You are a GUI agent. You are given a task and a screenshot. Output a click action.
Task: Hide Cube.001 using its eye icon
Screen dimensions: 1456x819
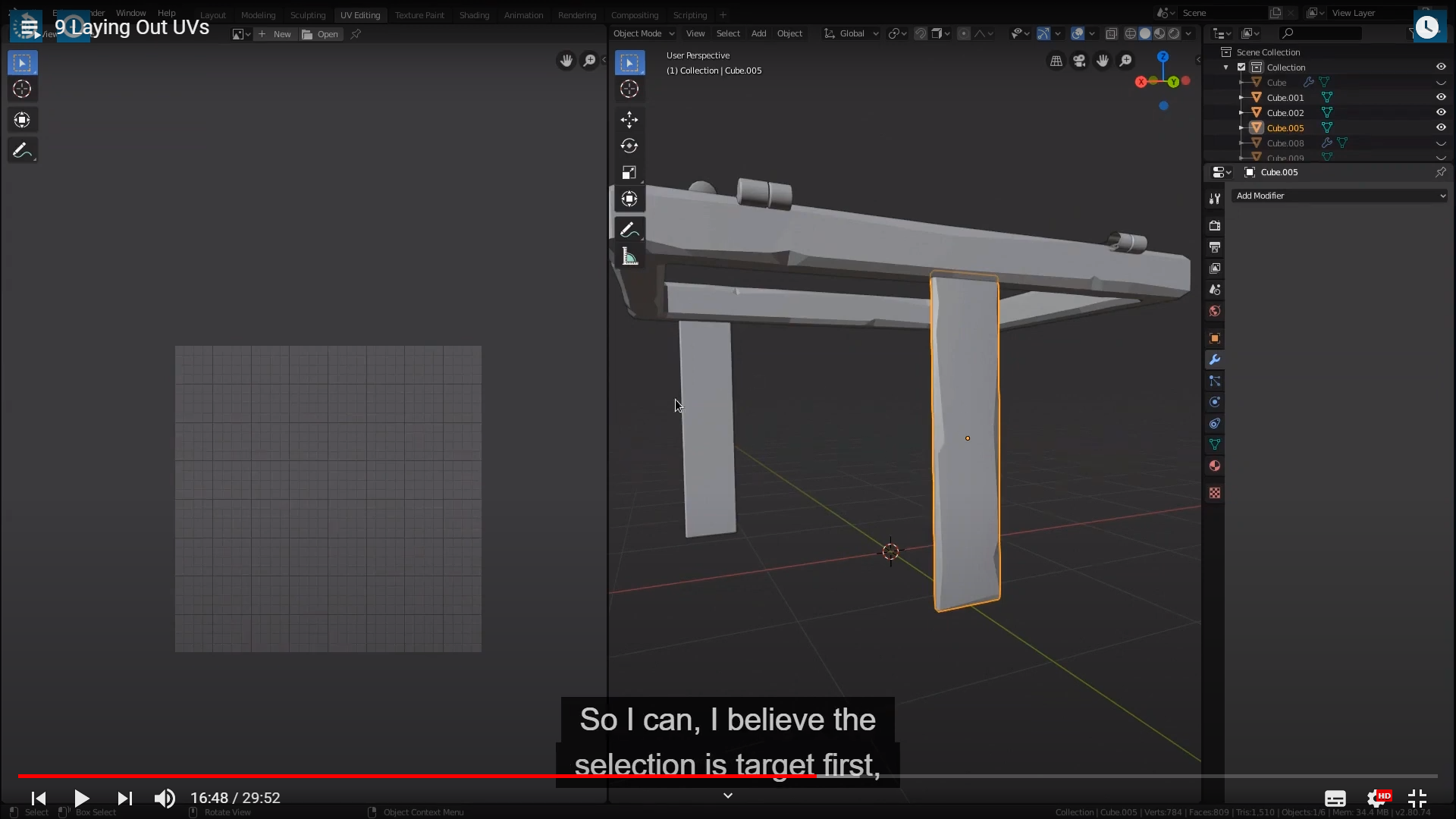pos(1441,97)
